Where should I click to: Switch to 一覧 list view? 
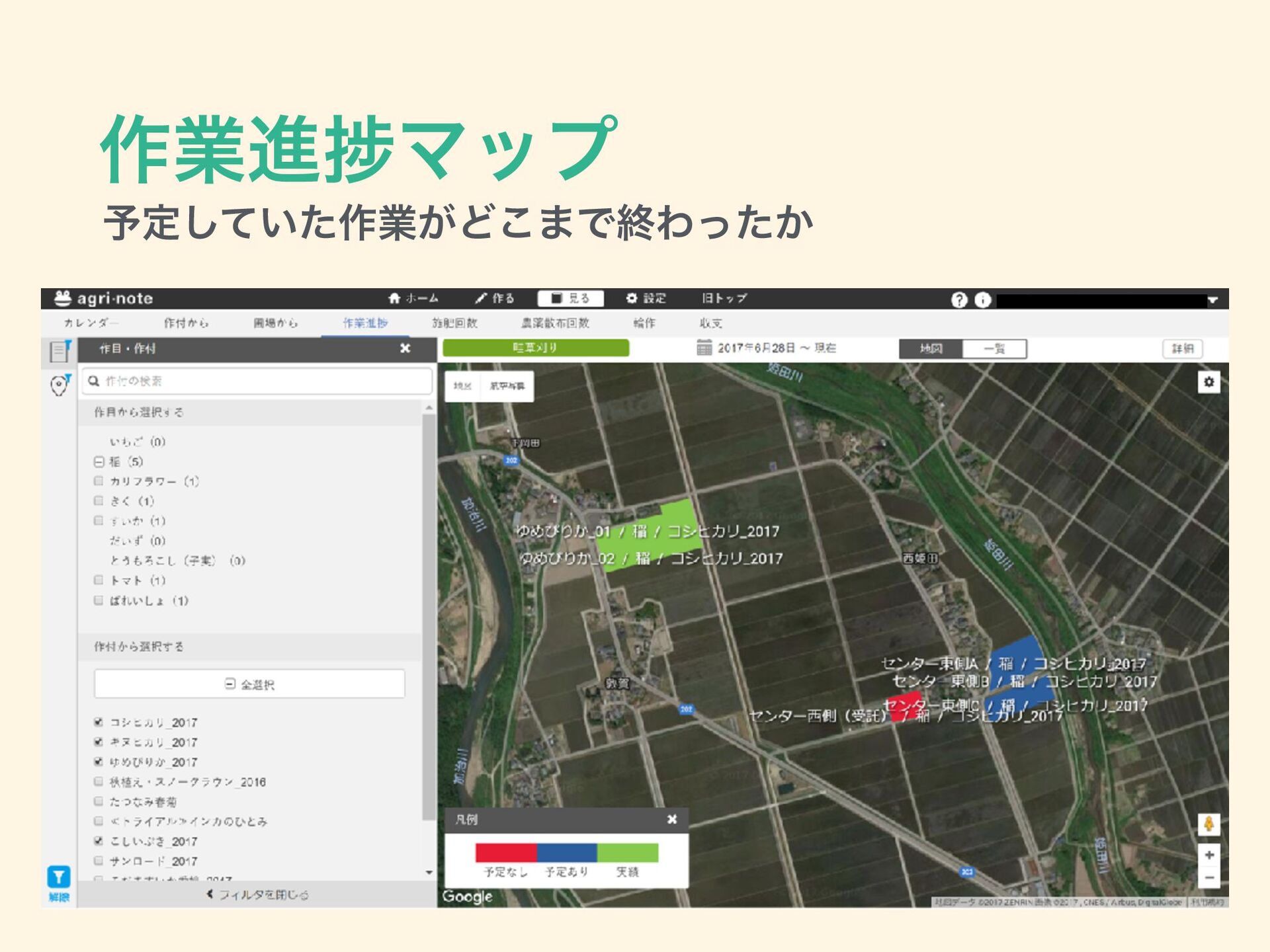(x=994, y=348)
